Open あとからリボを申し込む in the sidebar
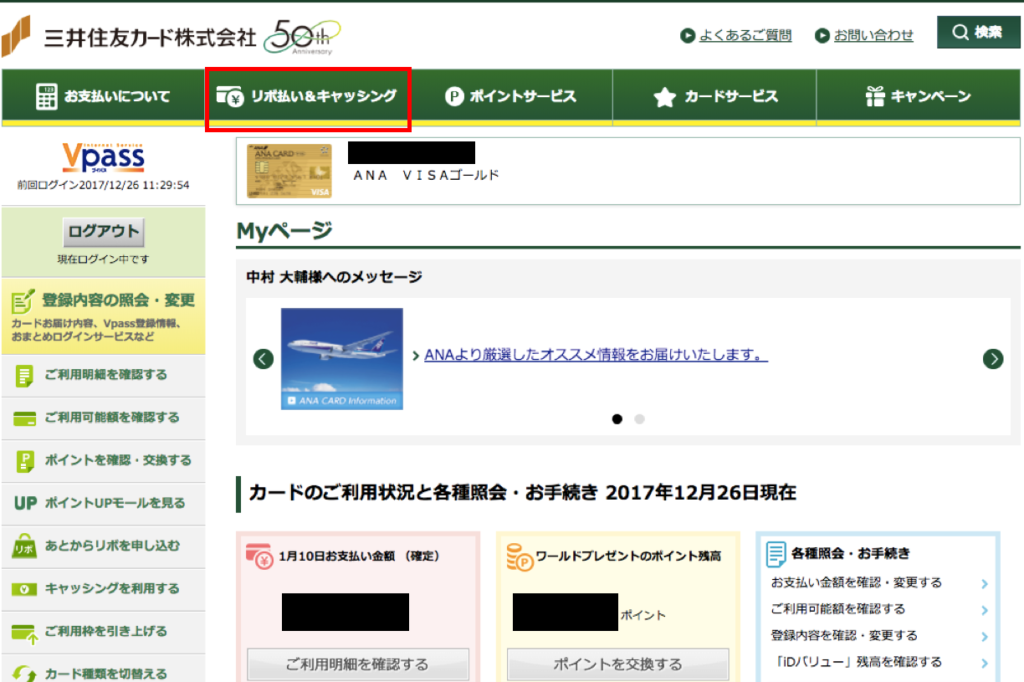The width and height of the screenshot is (1024, 682). tap(103, 546)
